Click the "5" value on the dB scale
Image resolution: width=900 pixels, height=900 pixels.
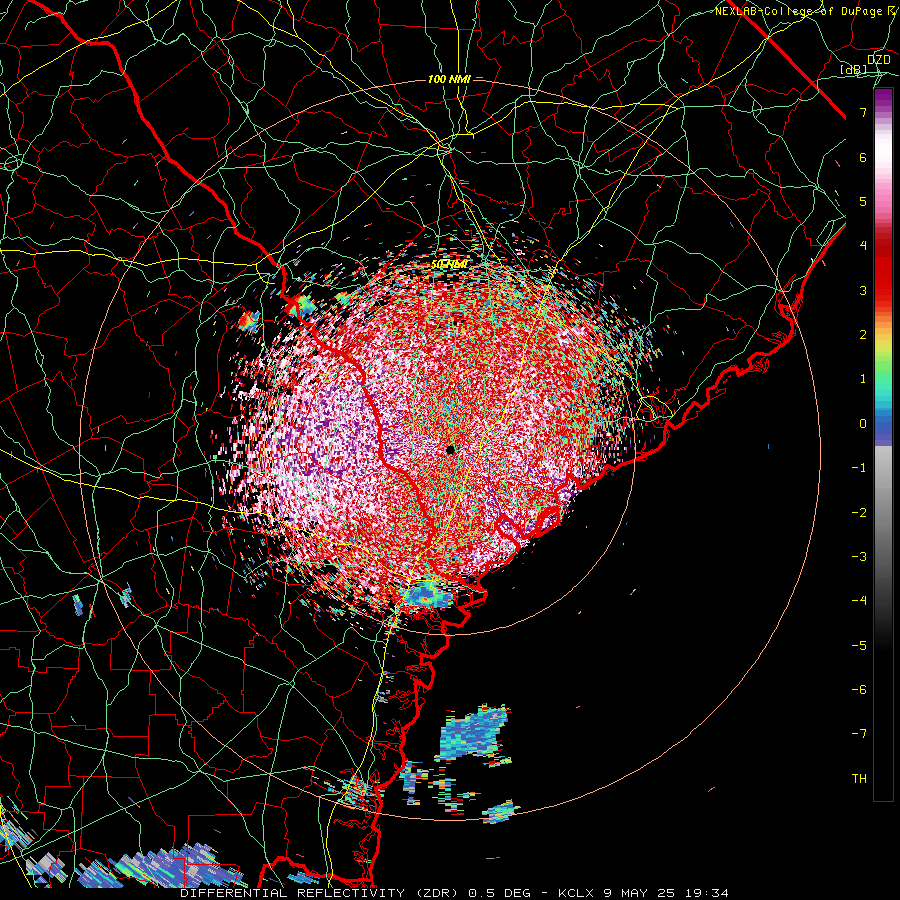point(863,201)
